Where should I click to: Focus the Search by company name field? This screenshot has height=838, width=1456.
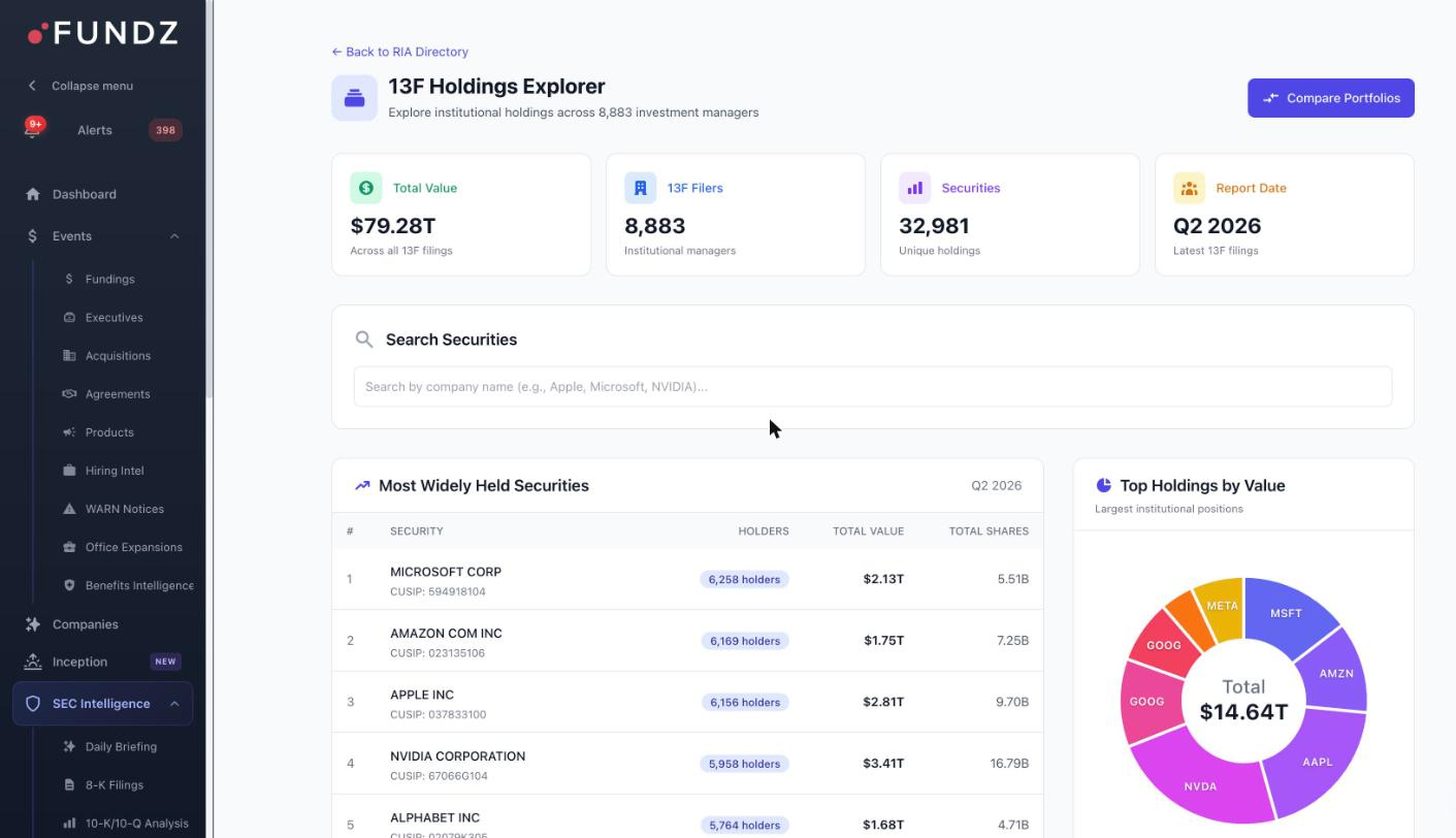[872, 386]
